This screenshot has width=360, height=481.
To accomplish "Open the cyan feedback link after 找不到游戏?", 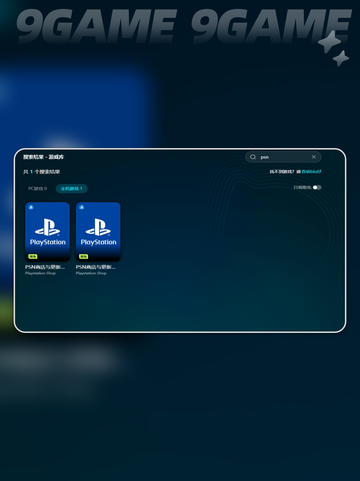I will pos(311,172).
